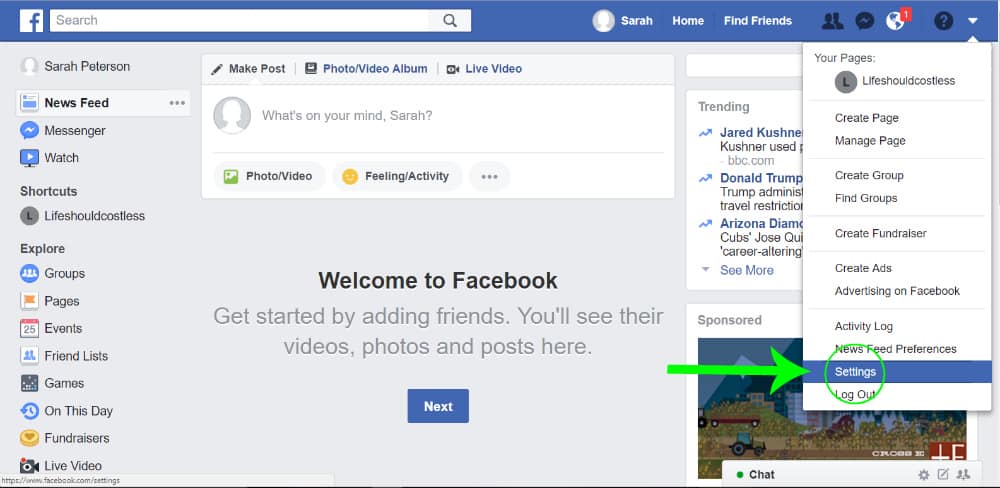Open the Fundraisers icon
Image resolution: width=1000 pixels, height=488 pixels.
click(29, 438)
